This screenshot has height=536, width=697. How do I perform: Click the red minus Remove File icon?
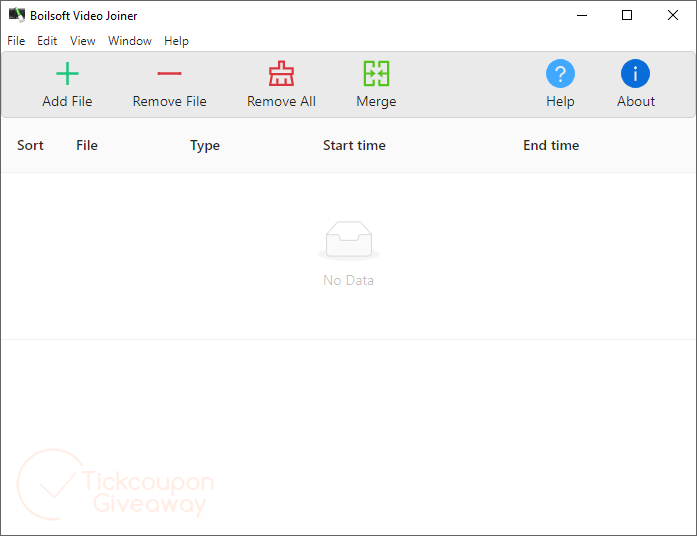point(169,73)
